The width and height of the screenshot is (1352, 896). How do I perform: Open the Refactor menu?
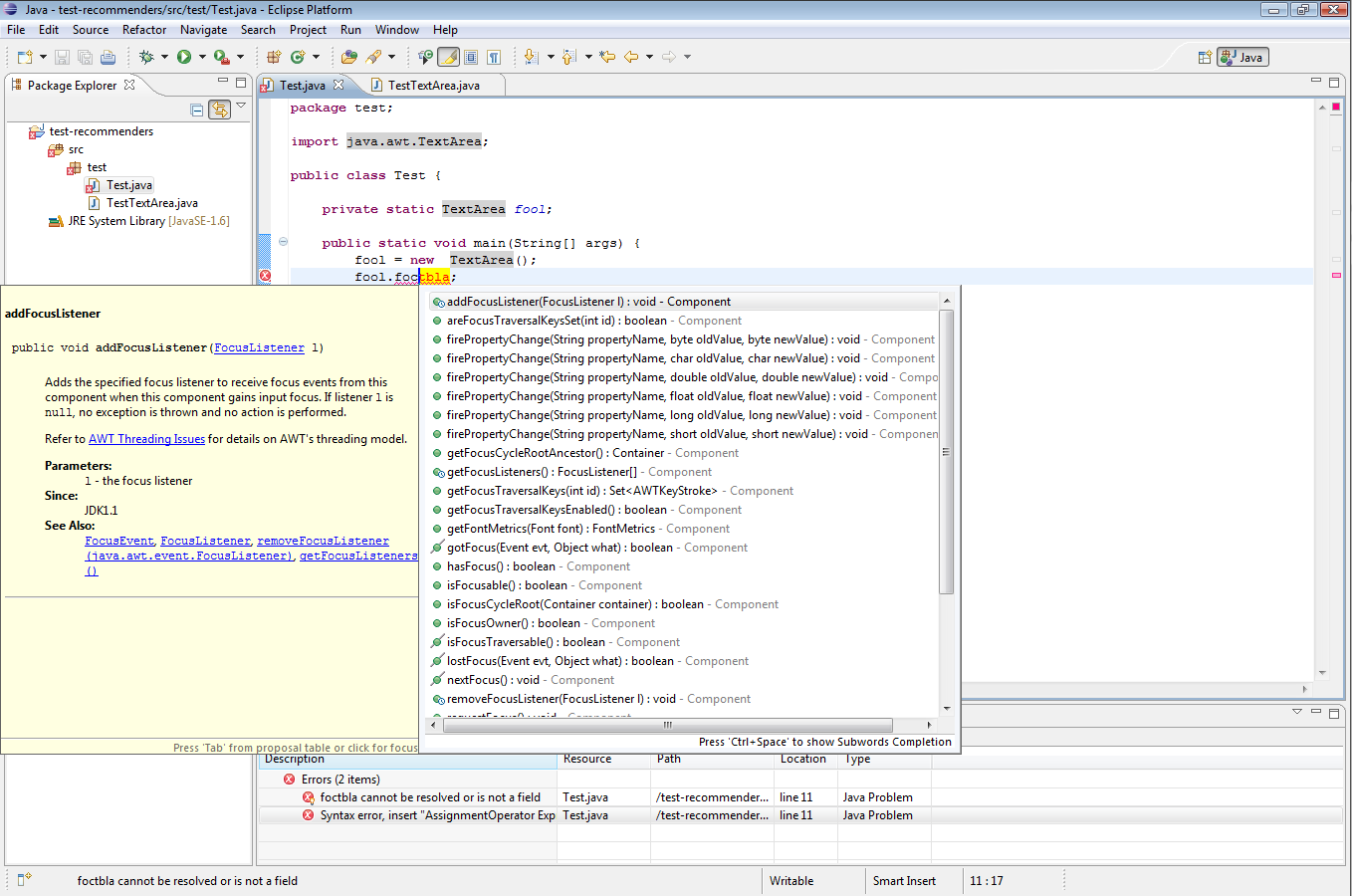pyautogui.click(x=144, y=30)
